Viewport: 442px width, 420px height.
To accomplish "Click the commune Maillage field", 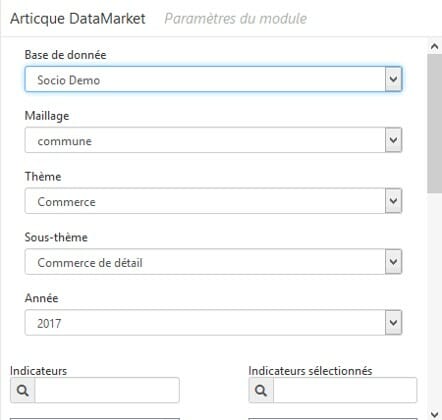I will tap(213, 140).
